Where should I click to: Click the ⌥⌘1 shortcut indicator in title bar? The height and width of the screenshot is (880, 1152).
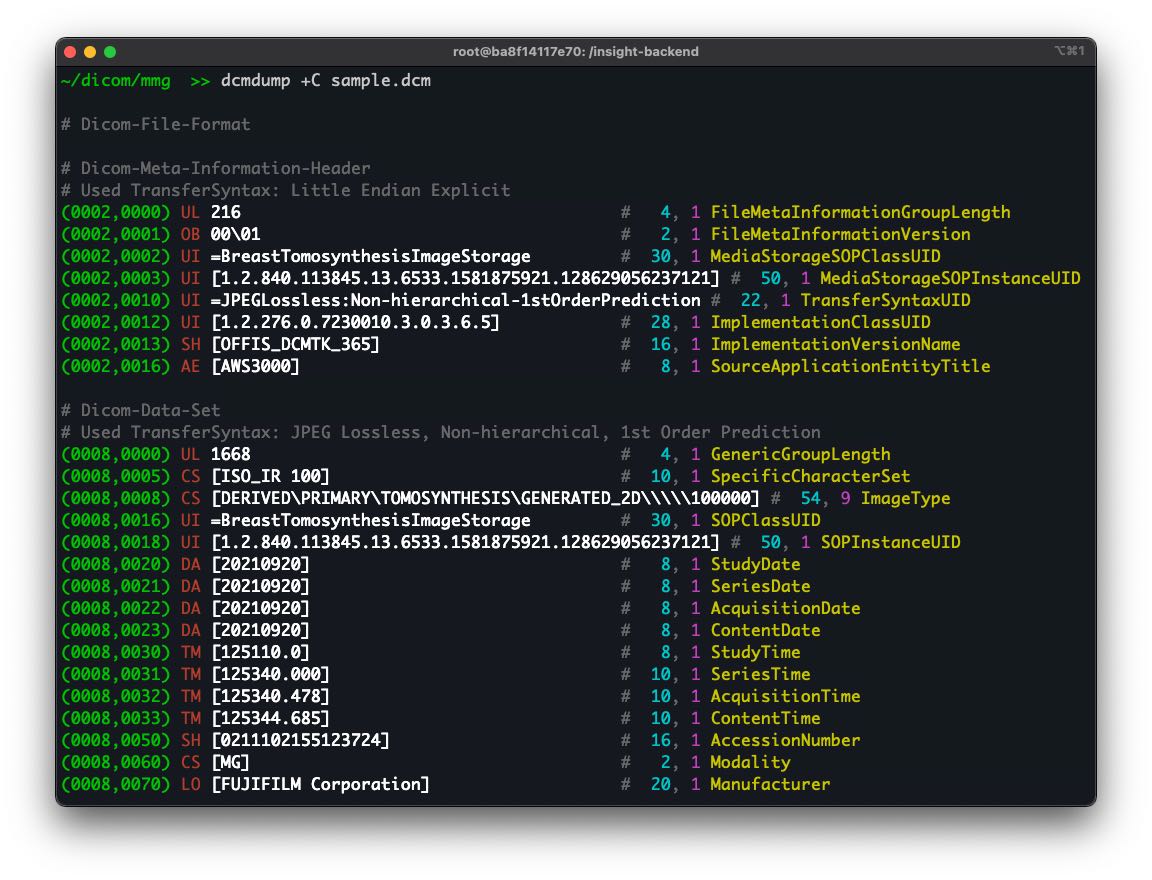[x=1069, y=51]
